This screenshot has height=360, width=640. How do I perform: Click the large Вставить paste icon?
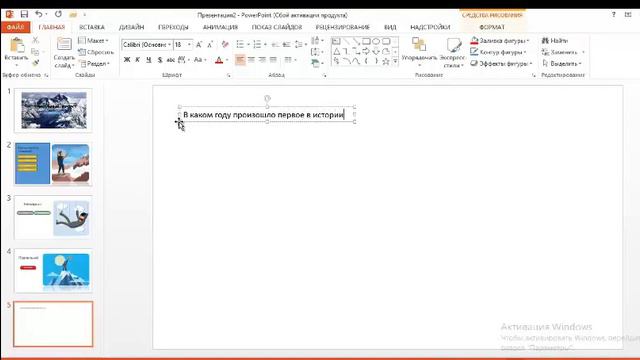point(16,45)
